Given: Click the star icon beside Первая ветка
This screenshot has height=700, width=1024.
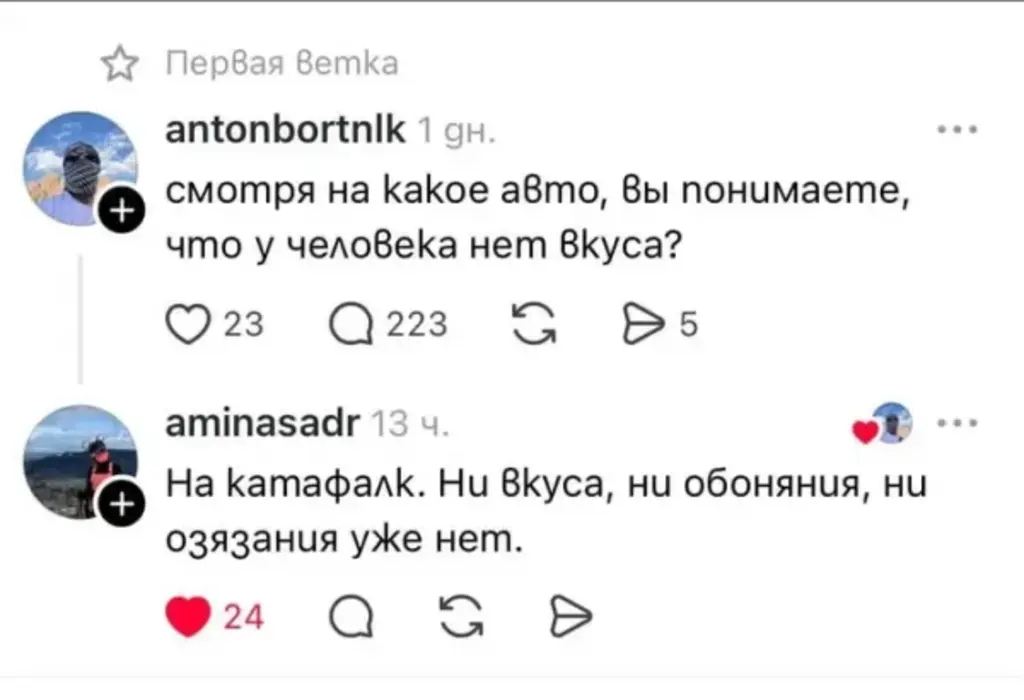Looking at the screenshot, I should coord(120,65).
